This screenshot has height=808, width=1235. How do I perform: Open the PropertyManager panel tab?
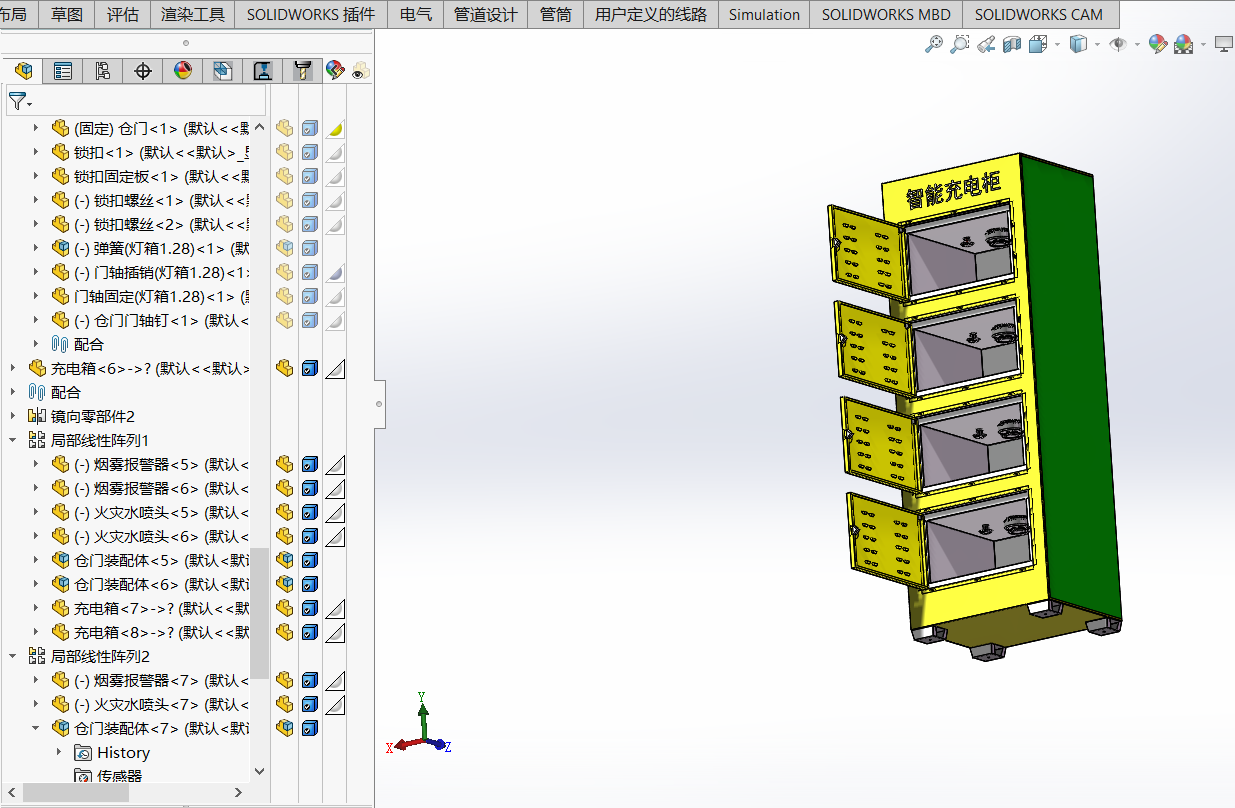63,71
